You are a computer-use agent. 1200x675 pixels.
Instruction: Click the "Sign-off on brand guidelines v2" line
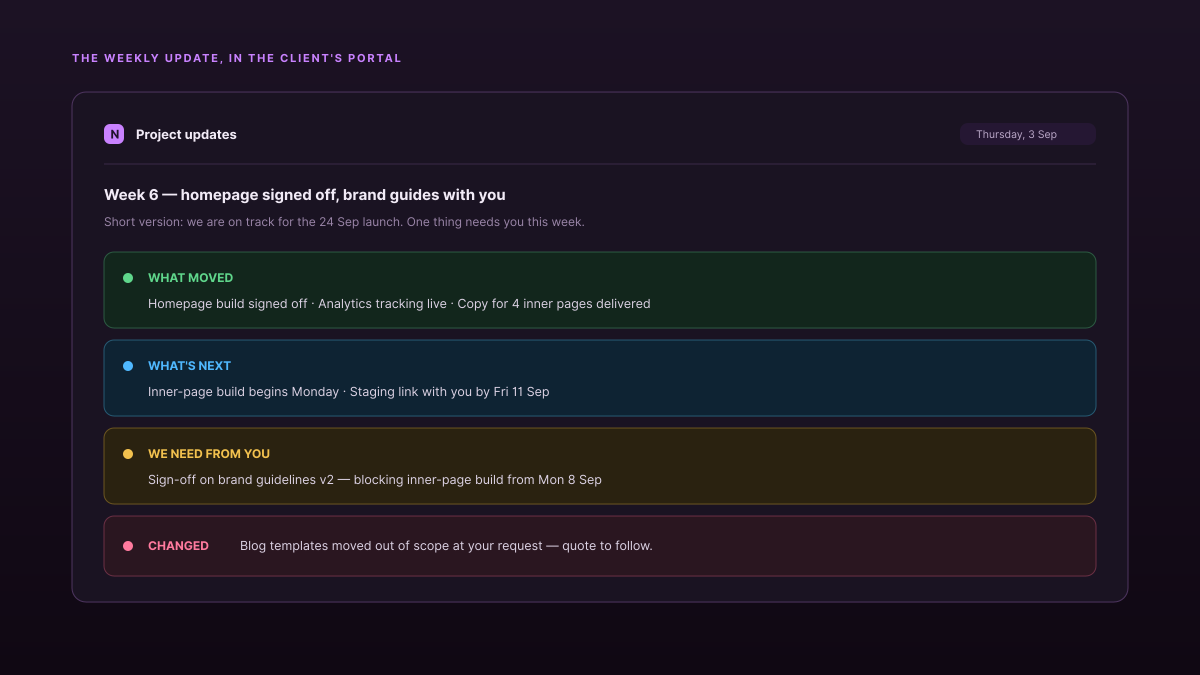375,479
